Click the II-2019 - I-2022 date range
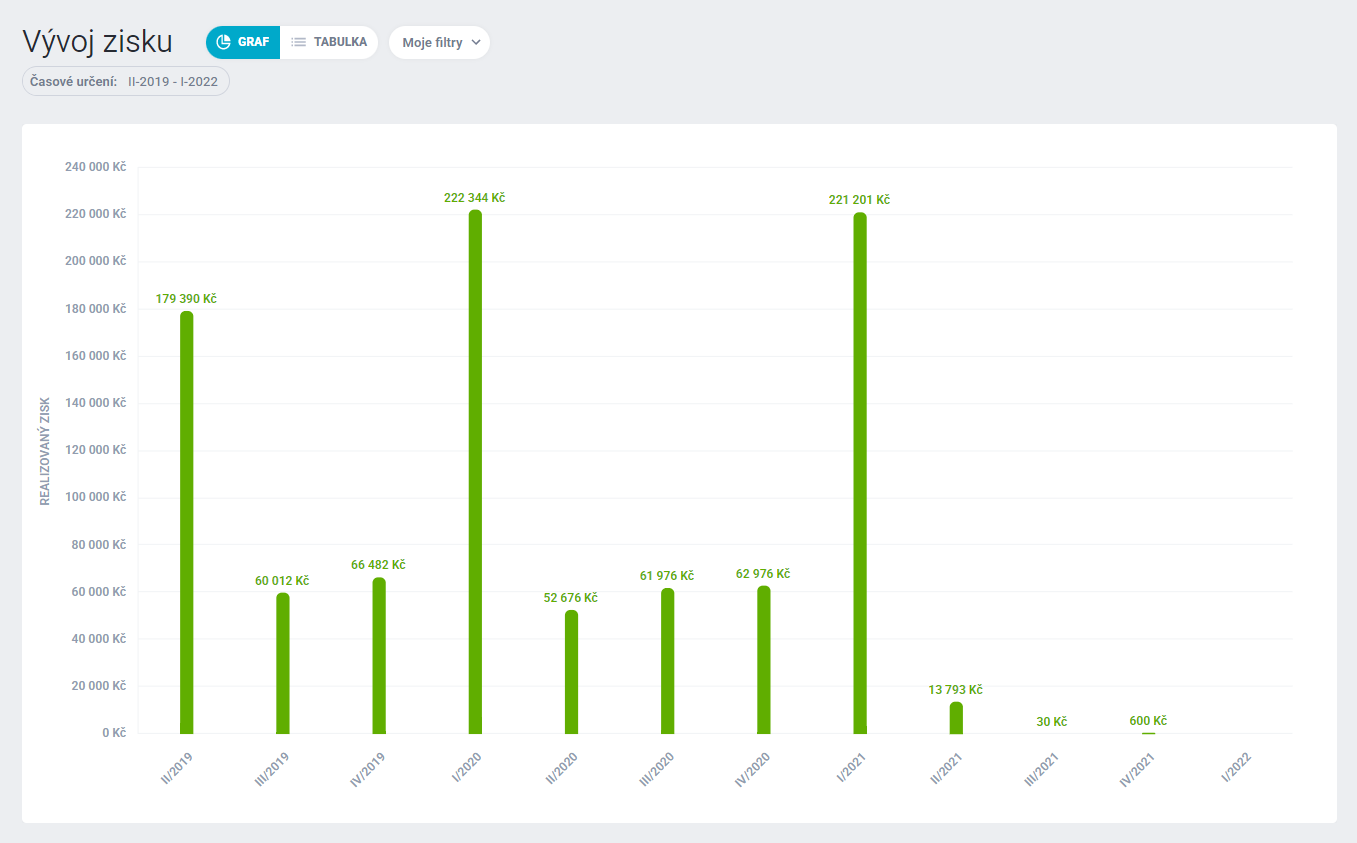The width and height of the screenshot is (1357, 843). coord(173,81)
